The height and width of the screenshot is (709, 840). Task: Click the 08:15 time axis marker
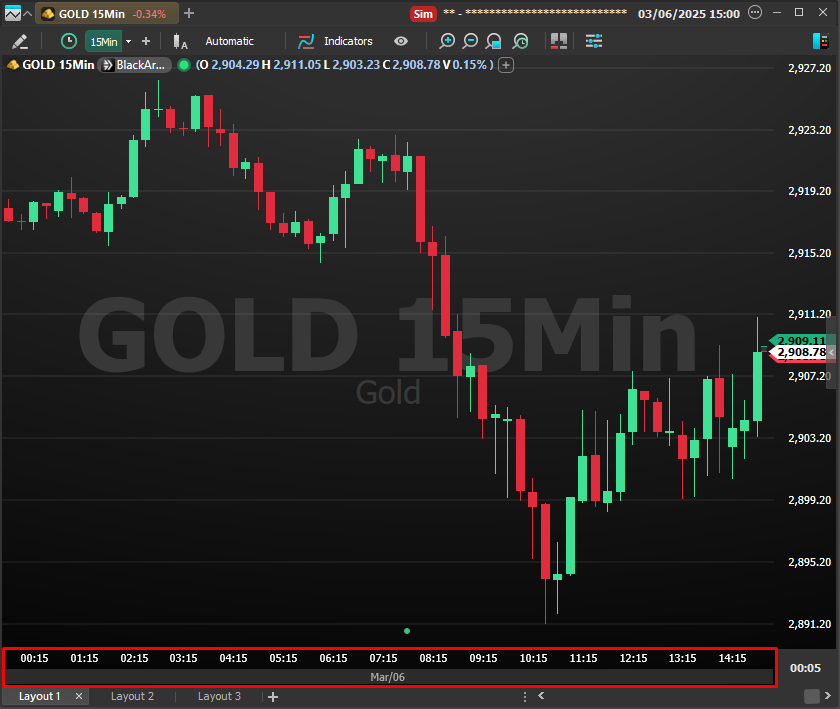pyautogui.click(x=433, y=658)
